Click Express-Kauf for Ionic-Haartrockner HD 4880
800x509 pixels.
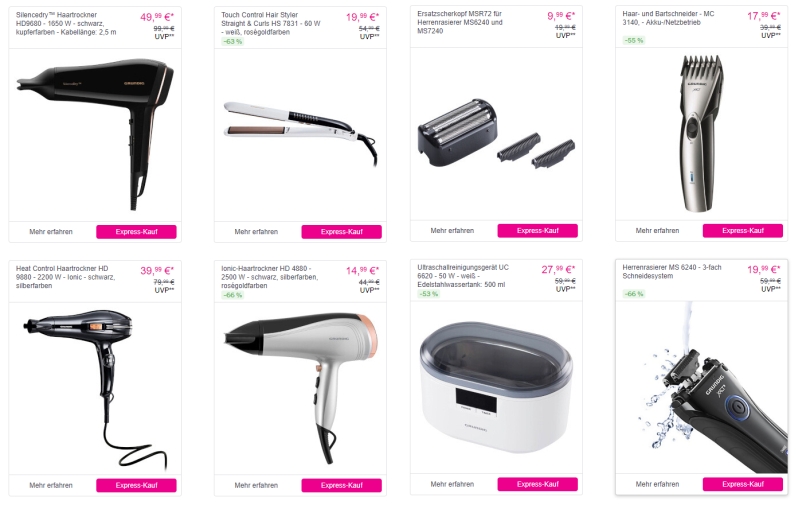(341, 485)
